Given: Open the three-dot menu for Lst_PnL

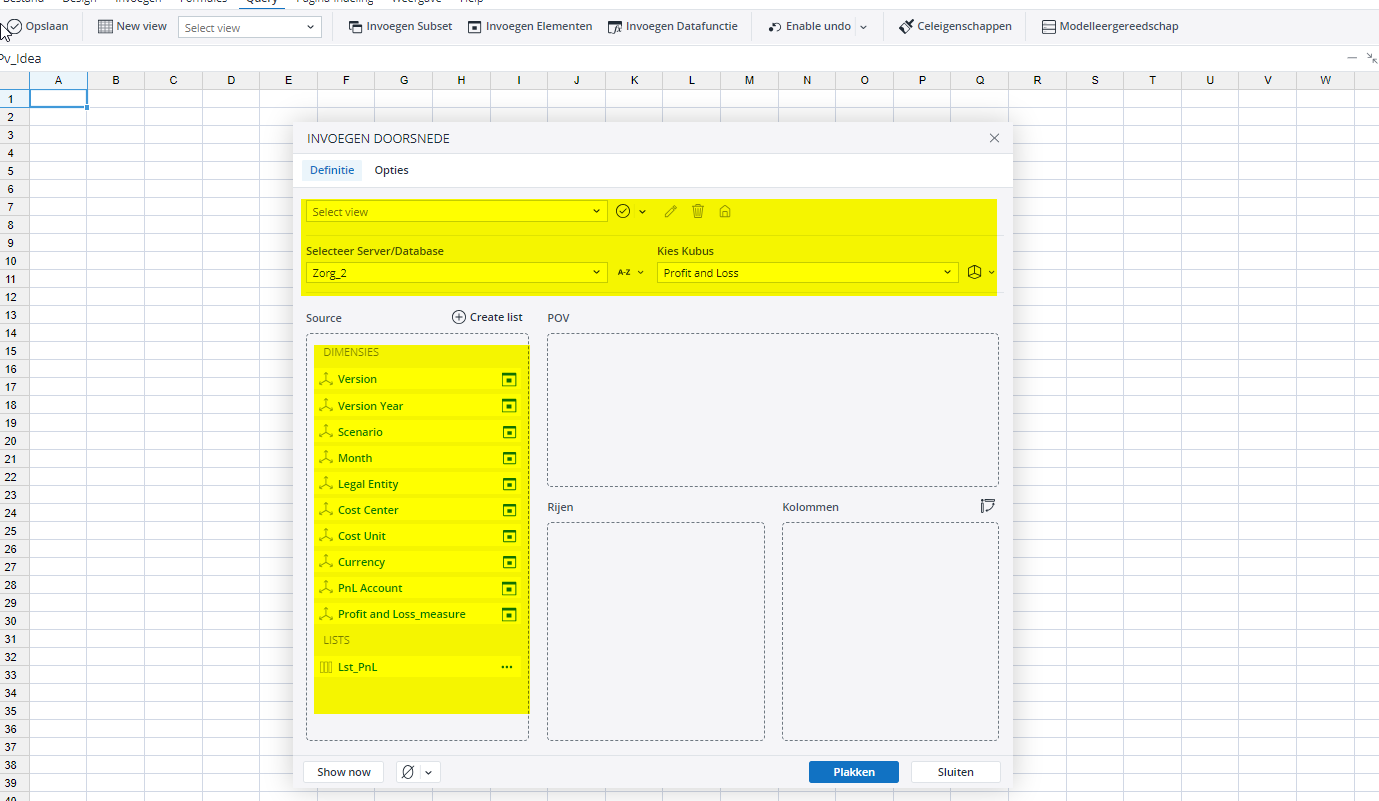Looking at the screenshot, I should point(507,667).
